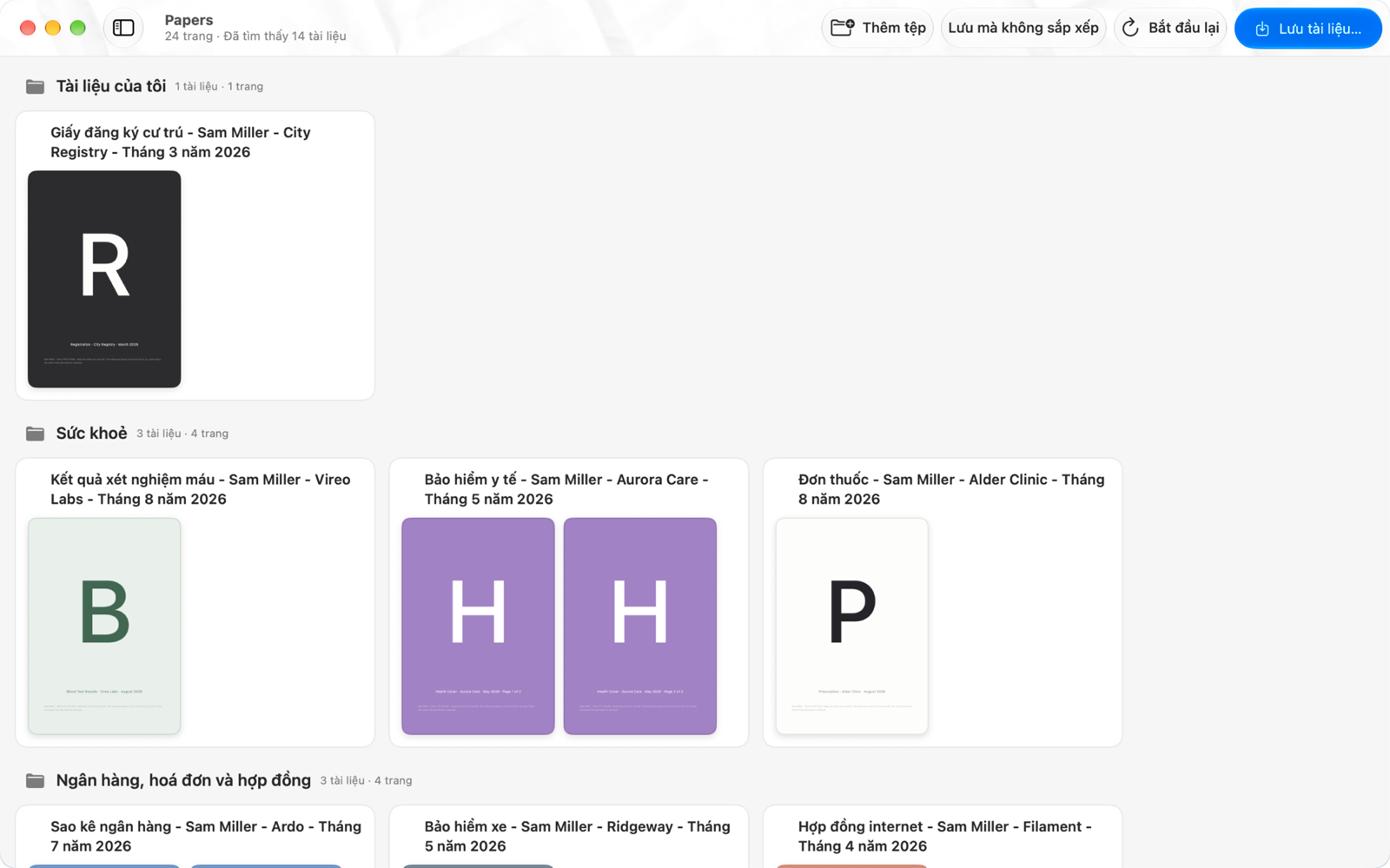Click Lưu mà không sắp xếp button
1390x868 pixels.
(1023, 28)
